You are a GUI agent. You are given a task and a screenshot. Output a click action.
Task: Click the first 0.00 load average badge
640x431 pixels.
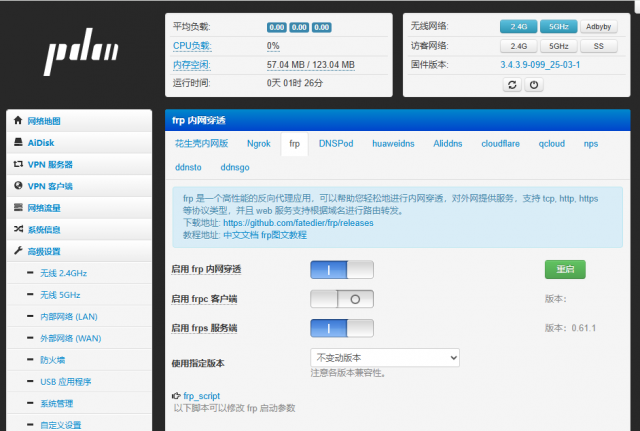(x=277, y=27)
